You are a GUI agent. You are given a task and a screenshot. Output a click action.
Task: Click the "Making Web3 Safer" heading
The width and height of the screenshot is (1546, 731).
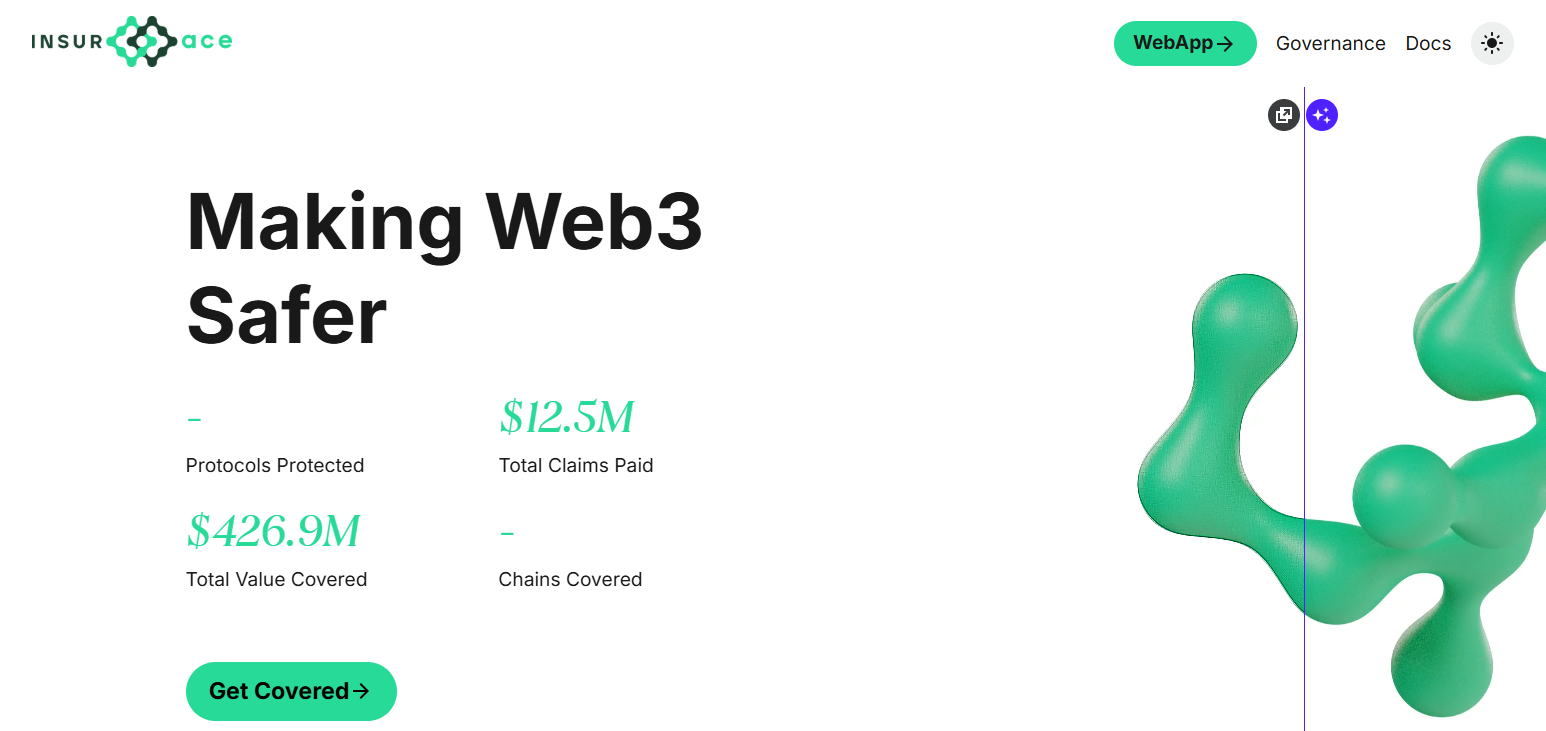click(444, 268)
